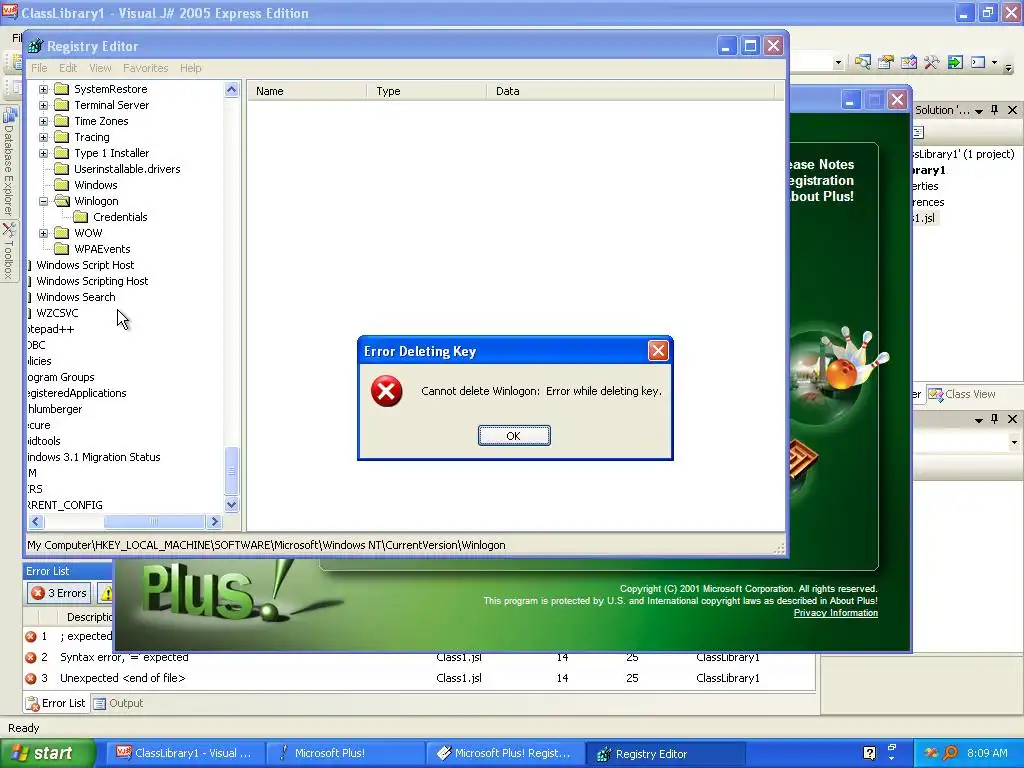This screenshot has height=768, width=1024.
Task: Expand the Type 1 Installer key
Action: pyautogui.click(x=43, y=153)
